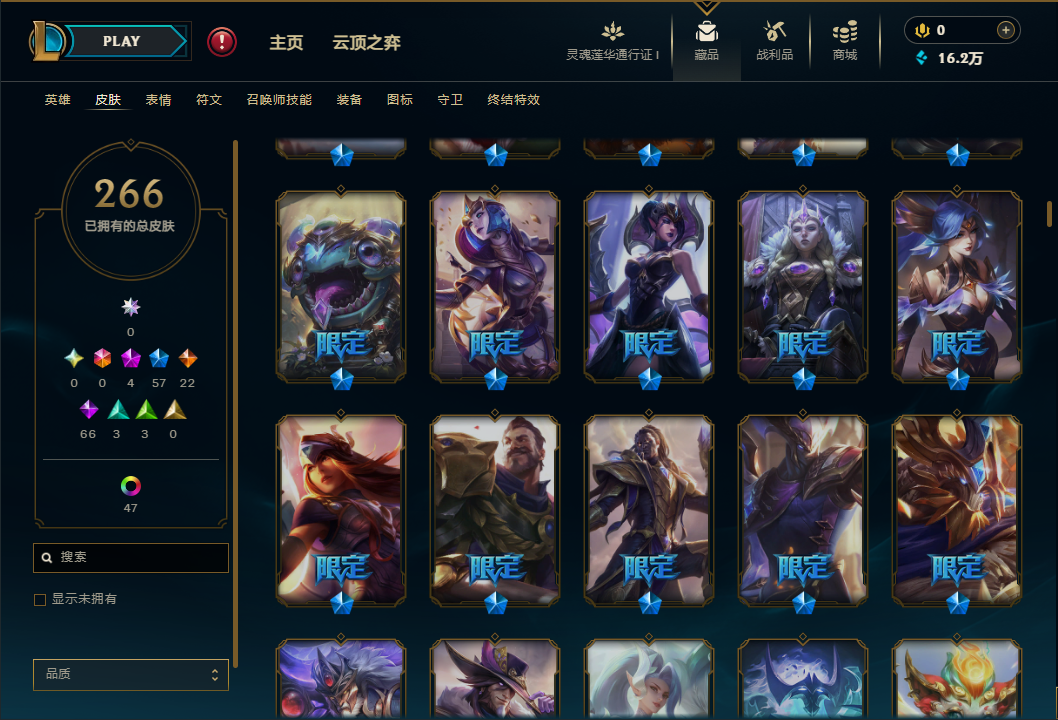Click the red exclamation alert icon
The width and height of the screenshot is (1058, 720).
[x=222, y=42]
